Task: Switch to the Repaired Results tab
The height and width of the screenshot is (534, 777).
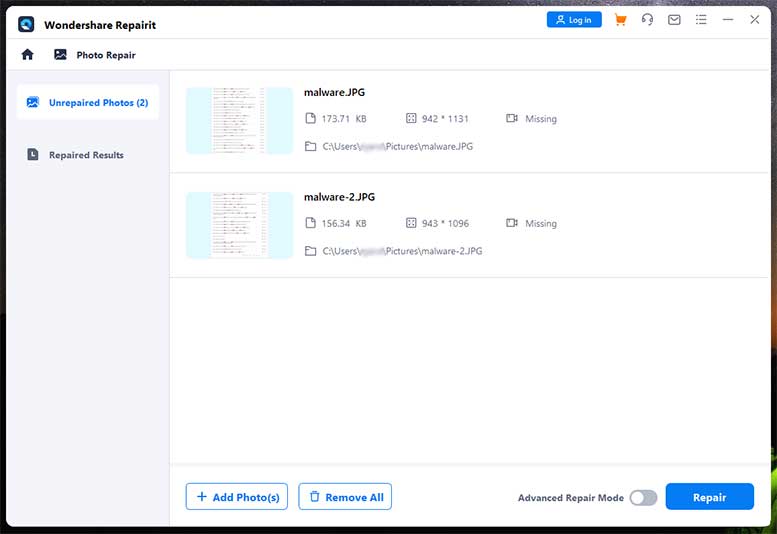Action: click(x=88, y=155)
